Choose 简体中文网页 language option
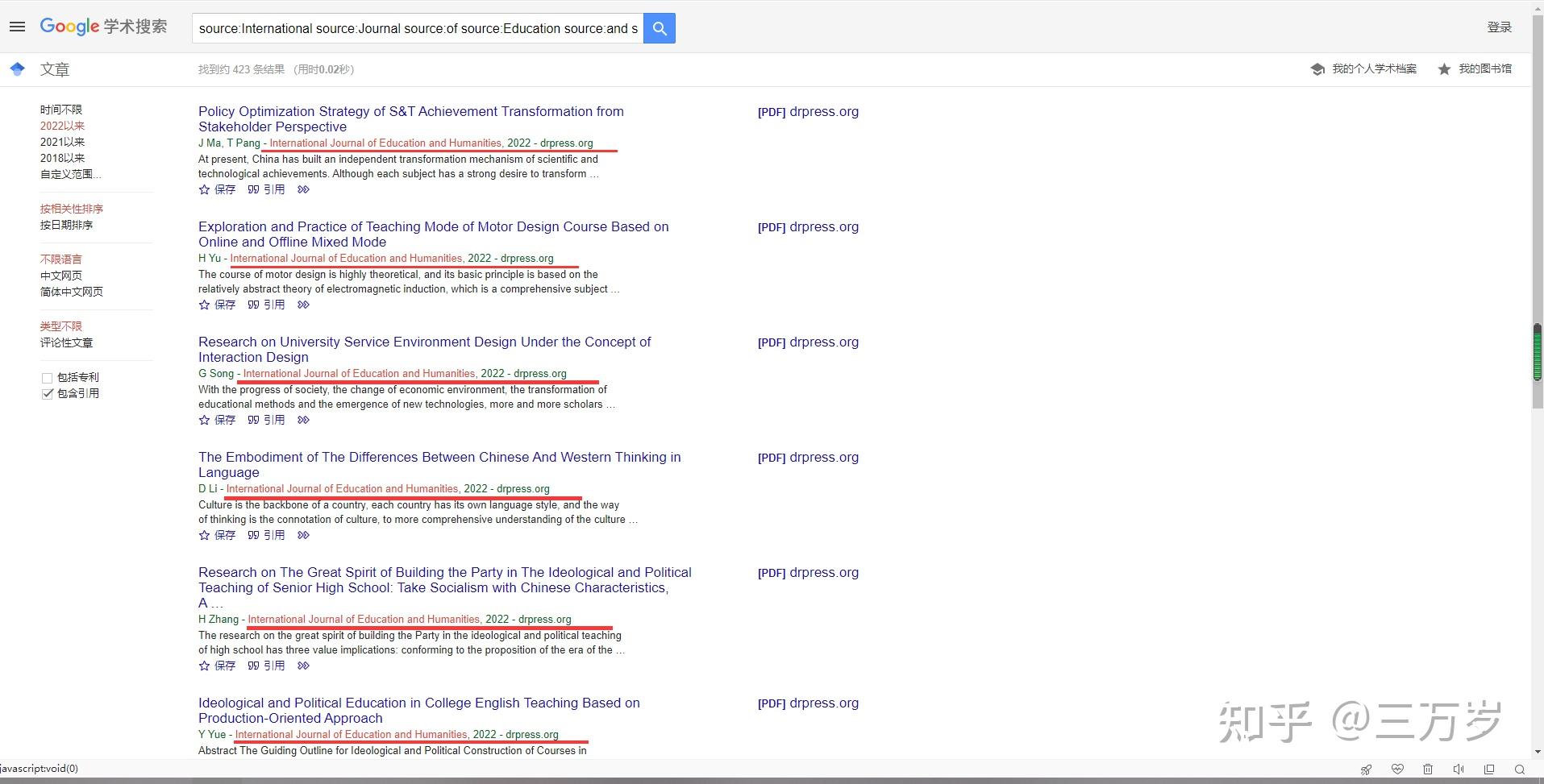Image resolution: width=1544 pixels, height=784 pixels. pyautogui.click(x=72, y=292)
